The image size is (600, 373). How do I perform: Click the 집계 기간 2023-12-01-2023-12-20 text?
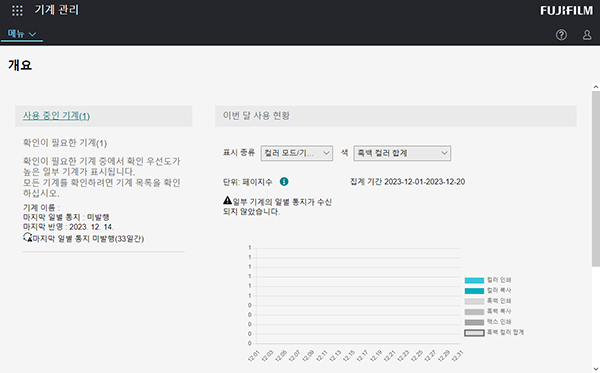point(408,182)
